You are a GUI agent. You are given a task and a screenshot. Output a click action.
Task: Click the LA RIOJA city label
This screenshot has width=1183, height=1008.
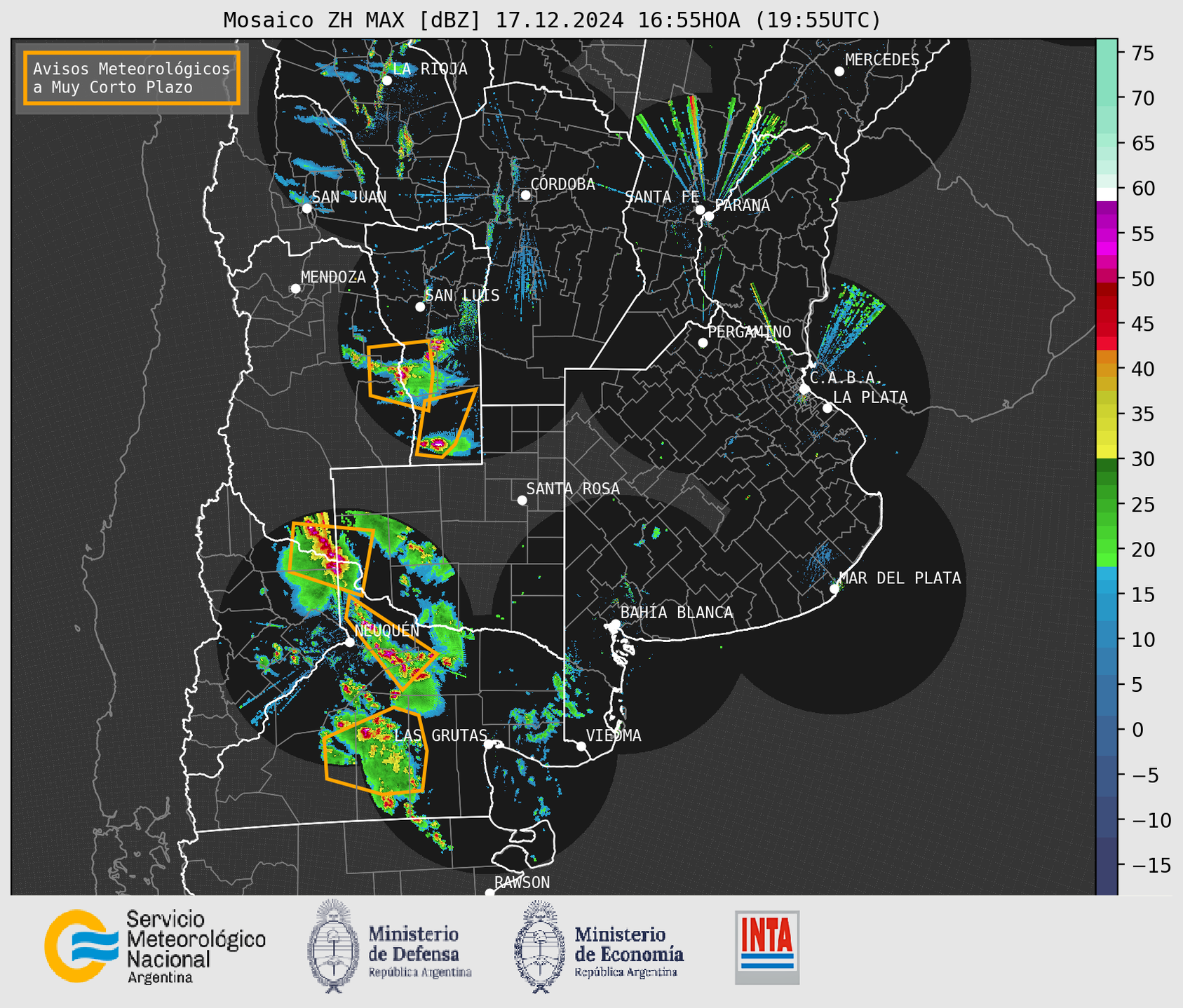430,69
